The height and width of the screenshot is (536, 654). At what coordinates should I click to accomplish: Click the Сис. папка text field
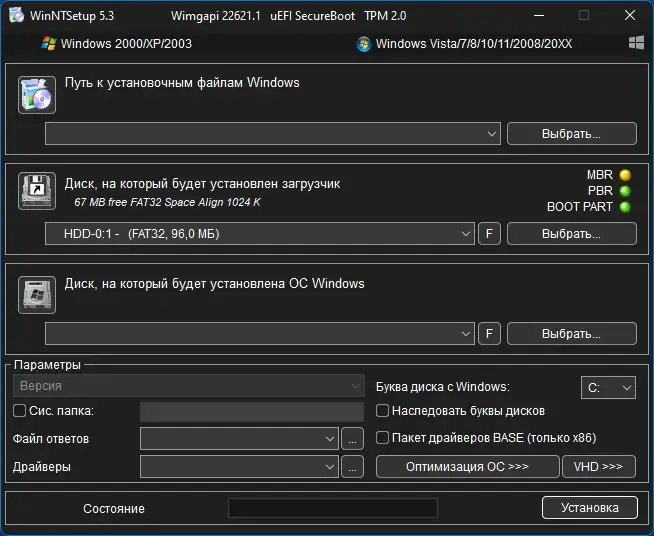point(252,412)
